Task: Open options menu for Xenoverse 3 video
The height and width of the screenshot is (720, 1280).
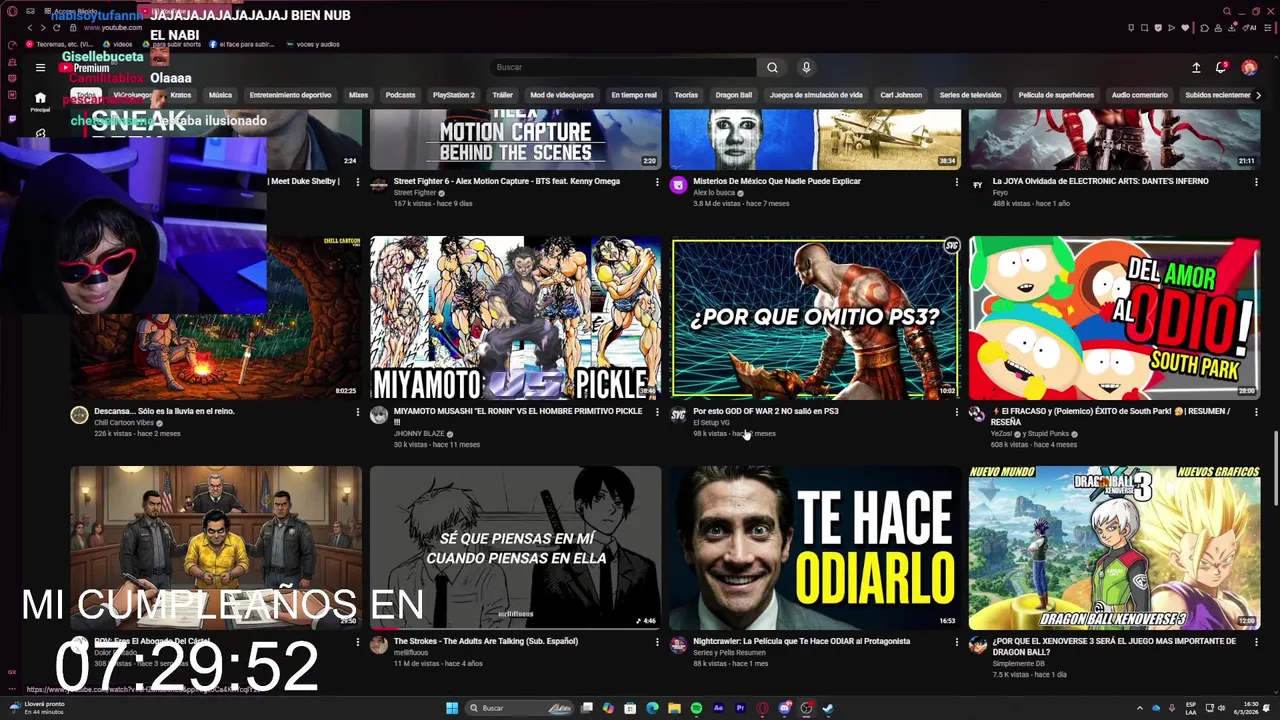Action: (x=1256, y=642)
